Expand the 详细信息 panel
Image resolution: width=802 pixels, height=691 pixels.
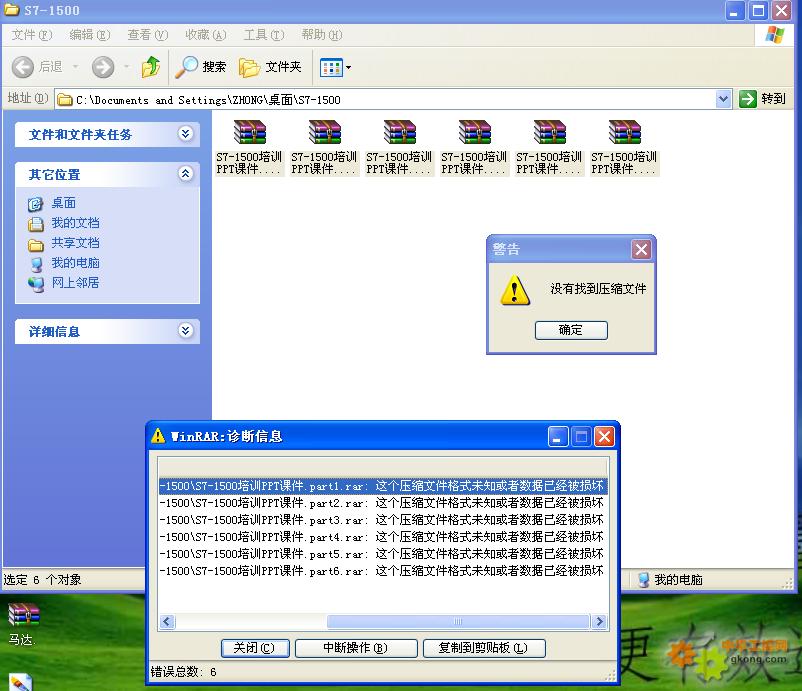pyautogui.click(x=185, y=331)
